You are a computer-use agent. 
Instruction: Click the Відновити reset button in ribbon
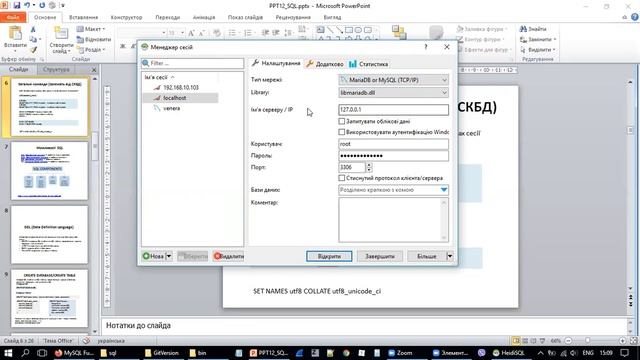click(94, 39)
